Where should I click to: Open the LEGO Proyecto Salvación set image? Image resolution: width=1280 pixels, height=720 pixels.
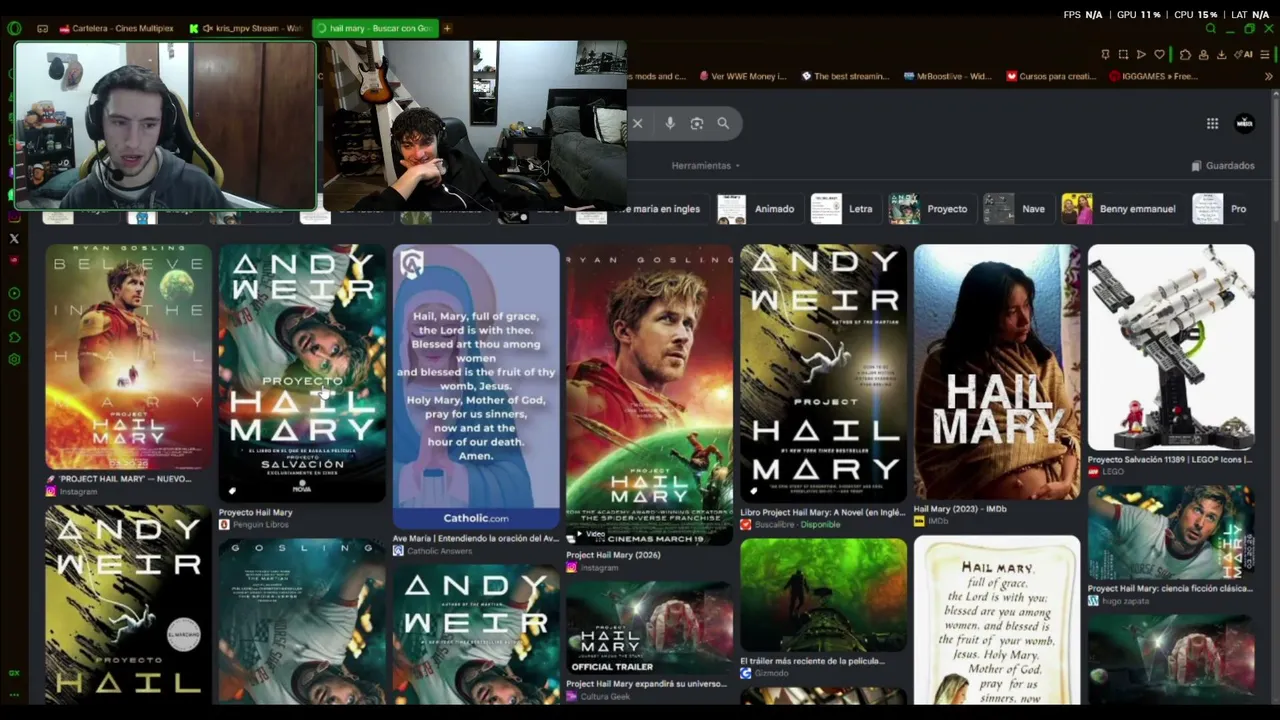(x=1171, y=347)
